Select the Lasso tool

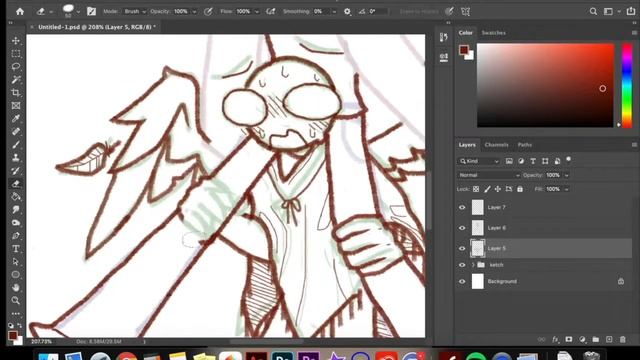coord(16,67)
